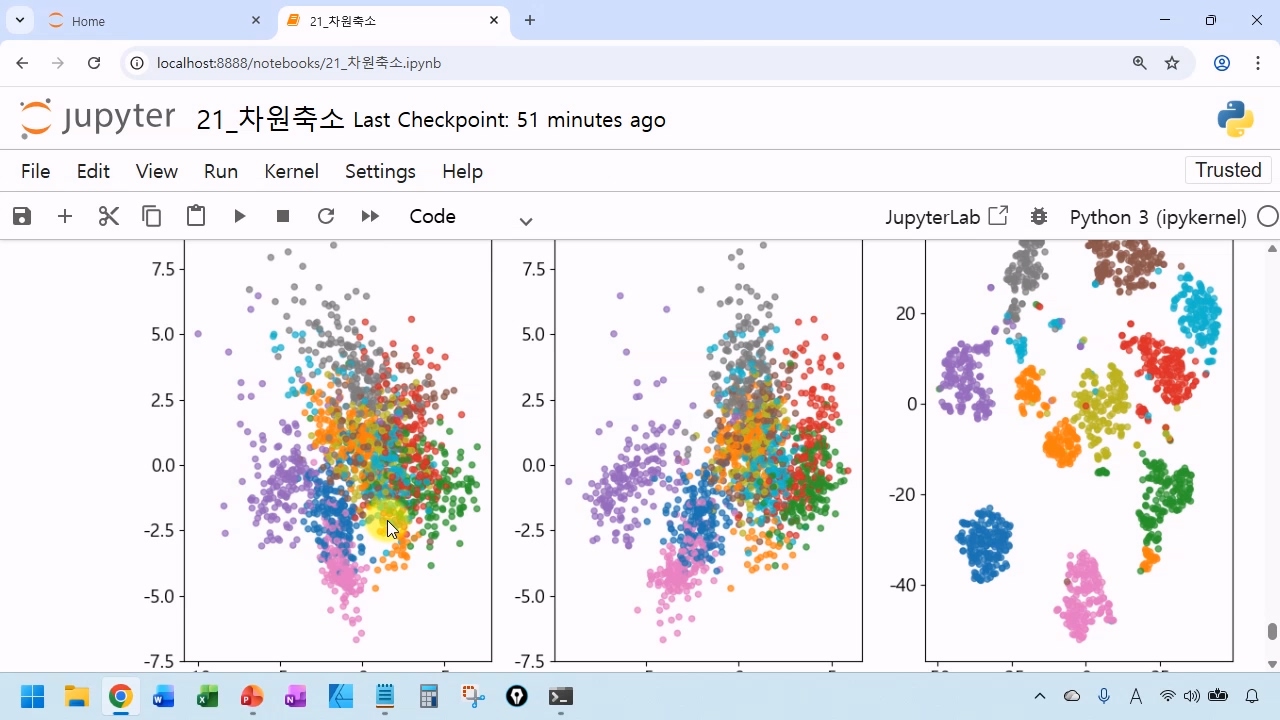Open the Kernel menu
1280x720 pixels.
[x=291, y=171]
